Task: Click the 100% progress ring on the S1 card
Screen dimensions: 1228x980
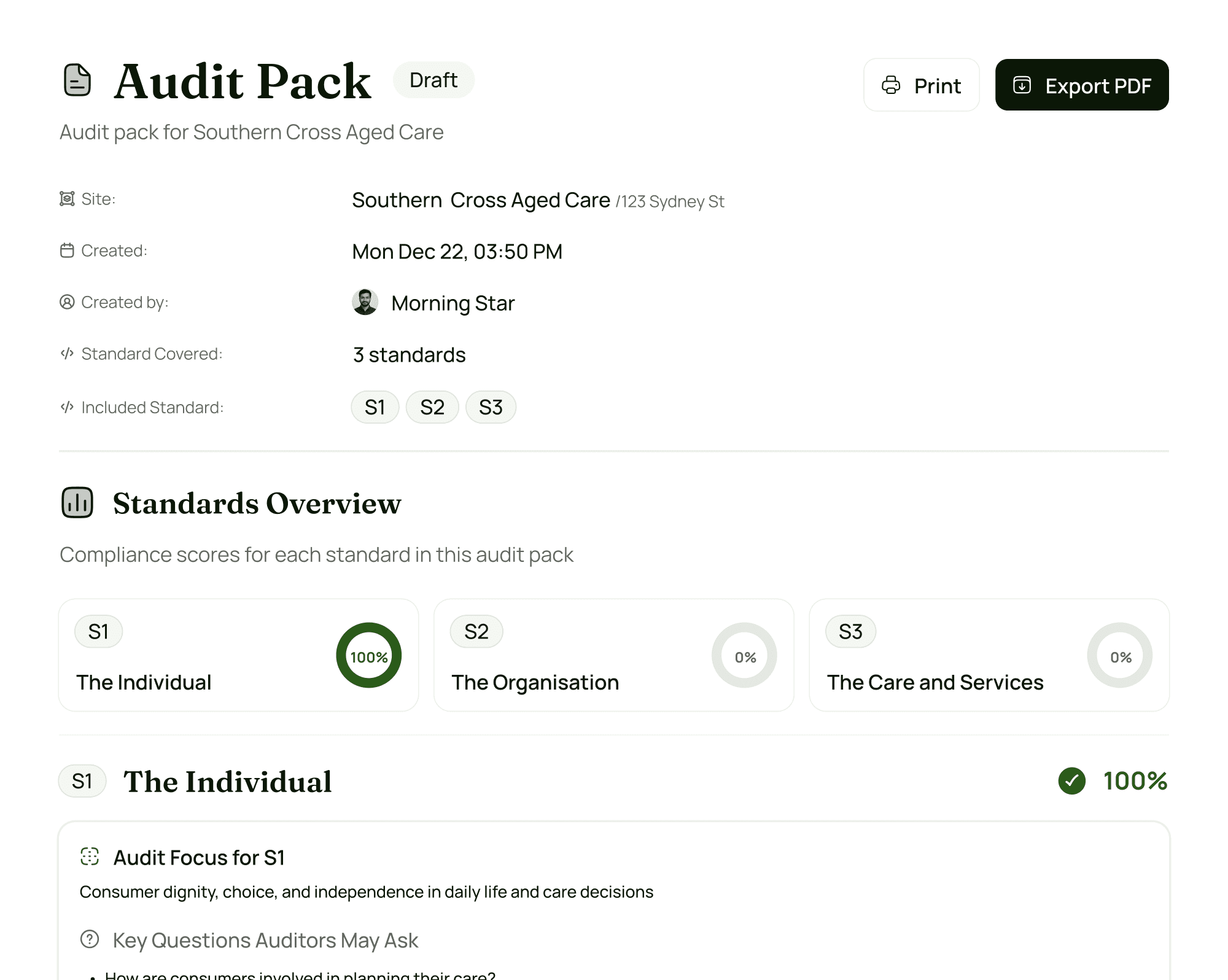Action: [368, 655]
